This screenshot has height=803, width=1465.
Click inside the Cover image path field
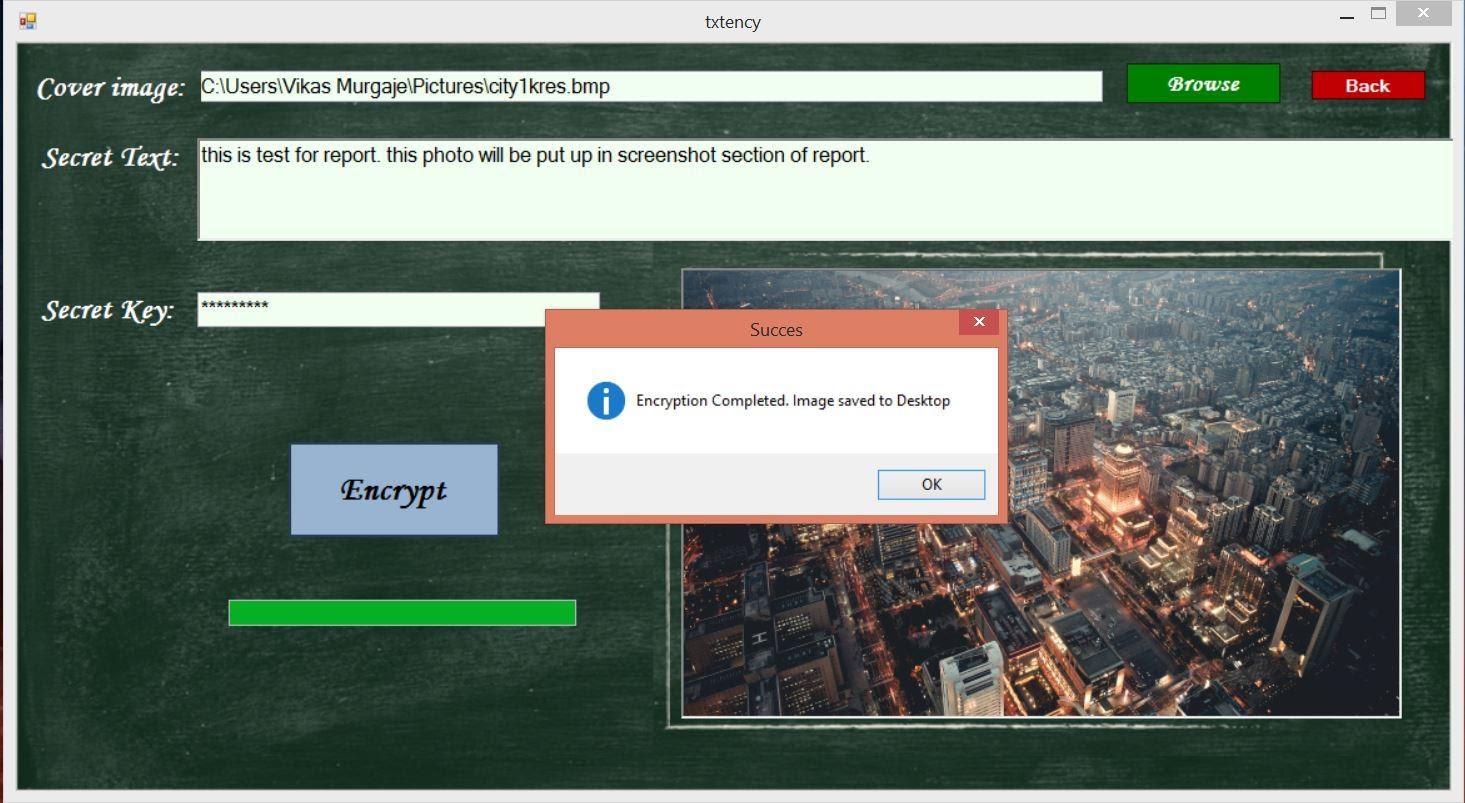[650, 86]
